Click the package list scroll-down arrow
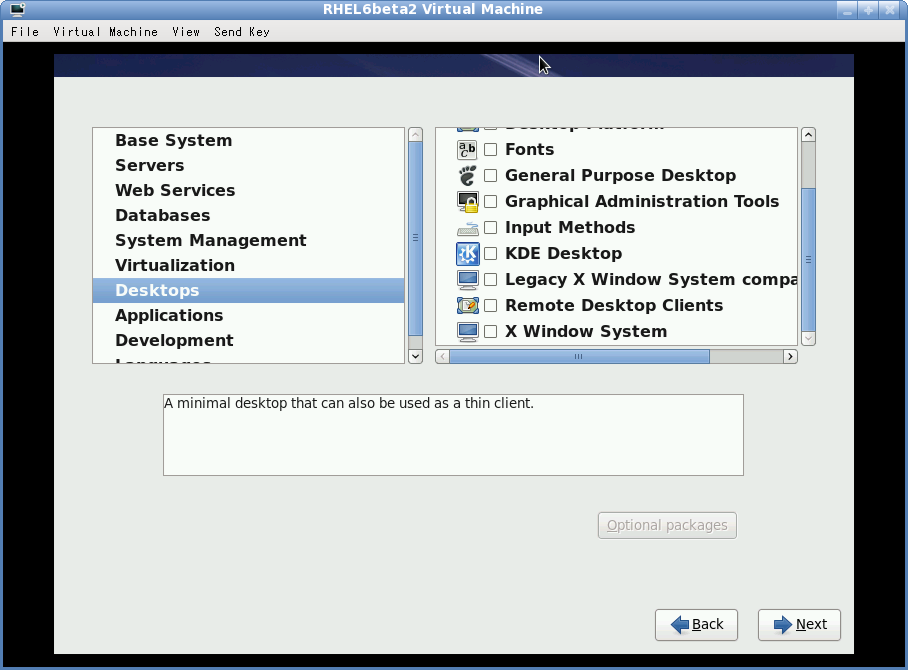This screenshot has height=670, width=908. point(808,338)
